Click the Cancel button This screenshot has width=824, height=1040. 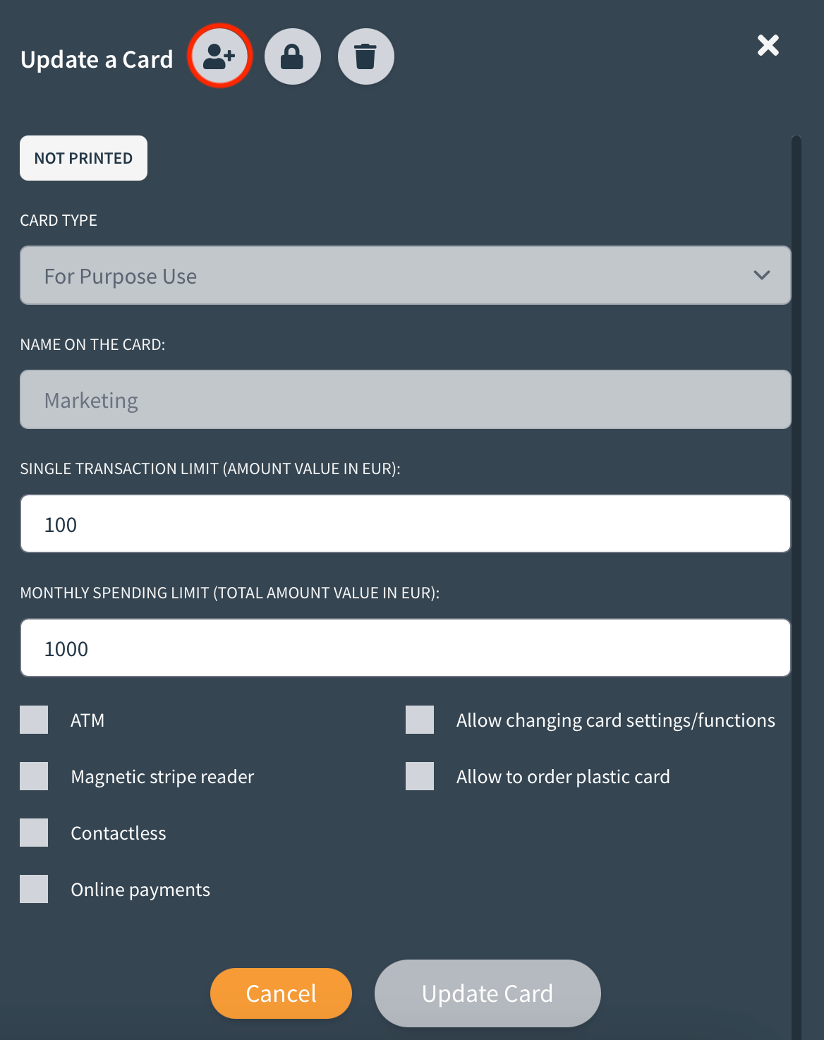(x=281, y=993)
